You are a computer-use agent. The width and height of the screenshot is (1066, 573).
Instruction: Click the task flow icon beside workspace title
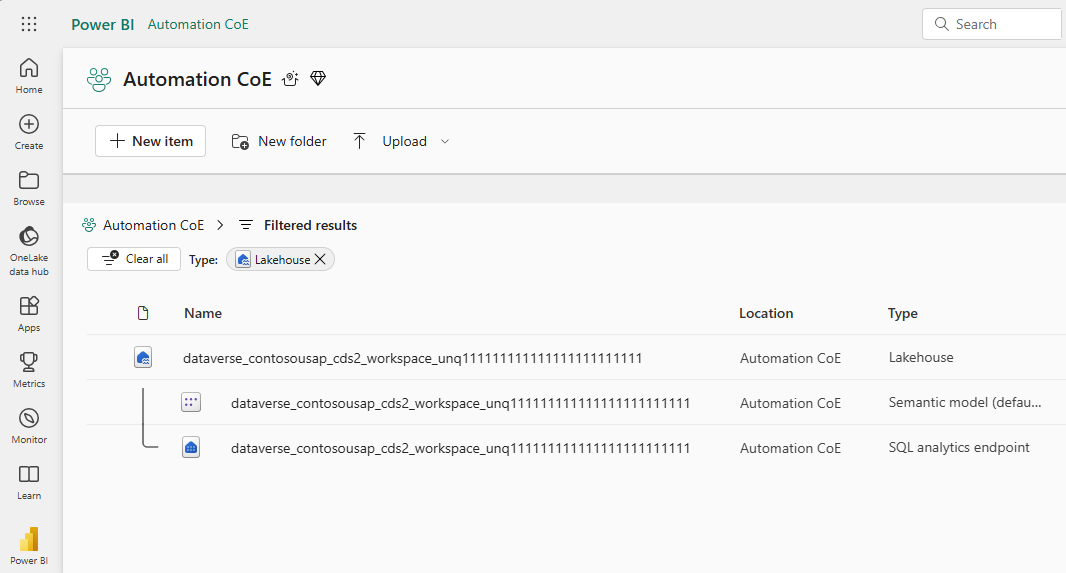pyautogui.click(x=290, y=79)
